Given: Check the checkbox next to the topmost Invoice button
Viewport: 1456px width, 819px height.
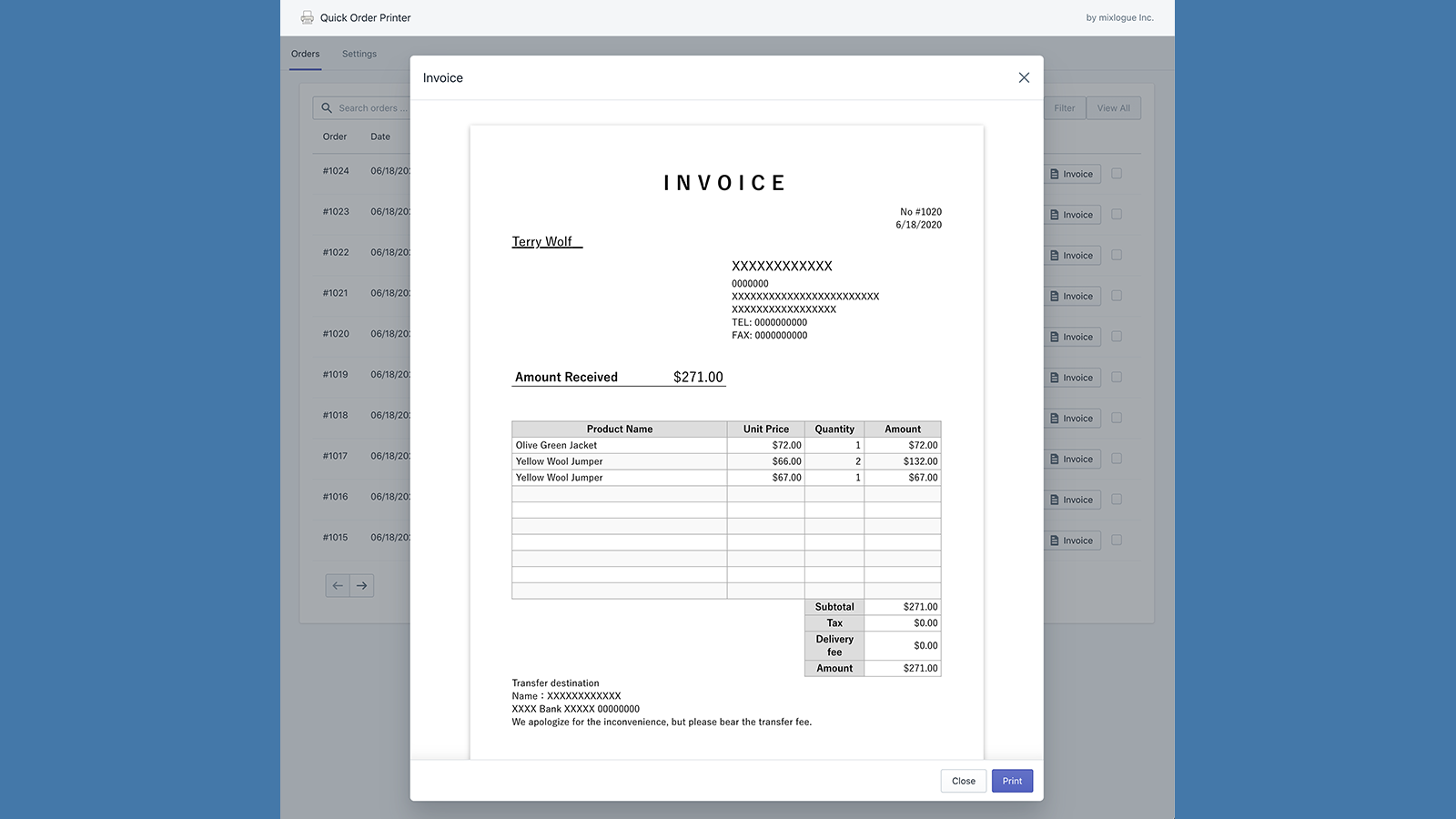Looking at the screenshot, I should pos(1117,173).
